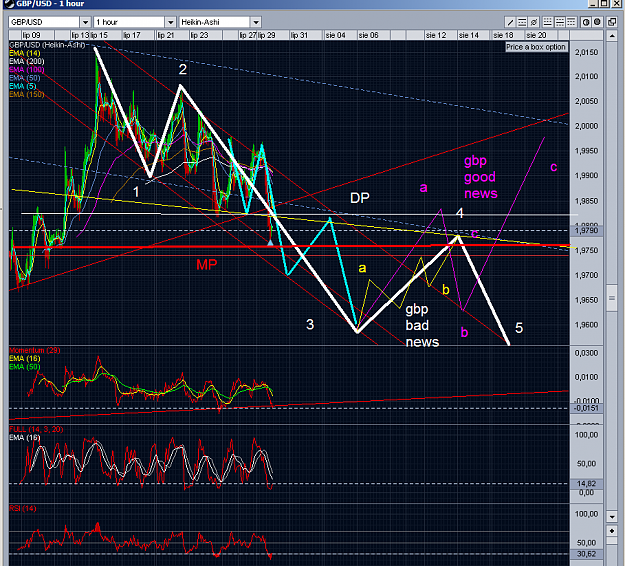Click the sie 06 date label
The image size is (625, 566).
368,35
